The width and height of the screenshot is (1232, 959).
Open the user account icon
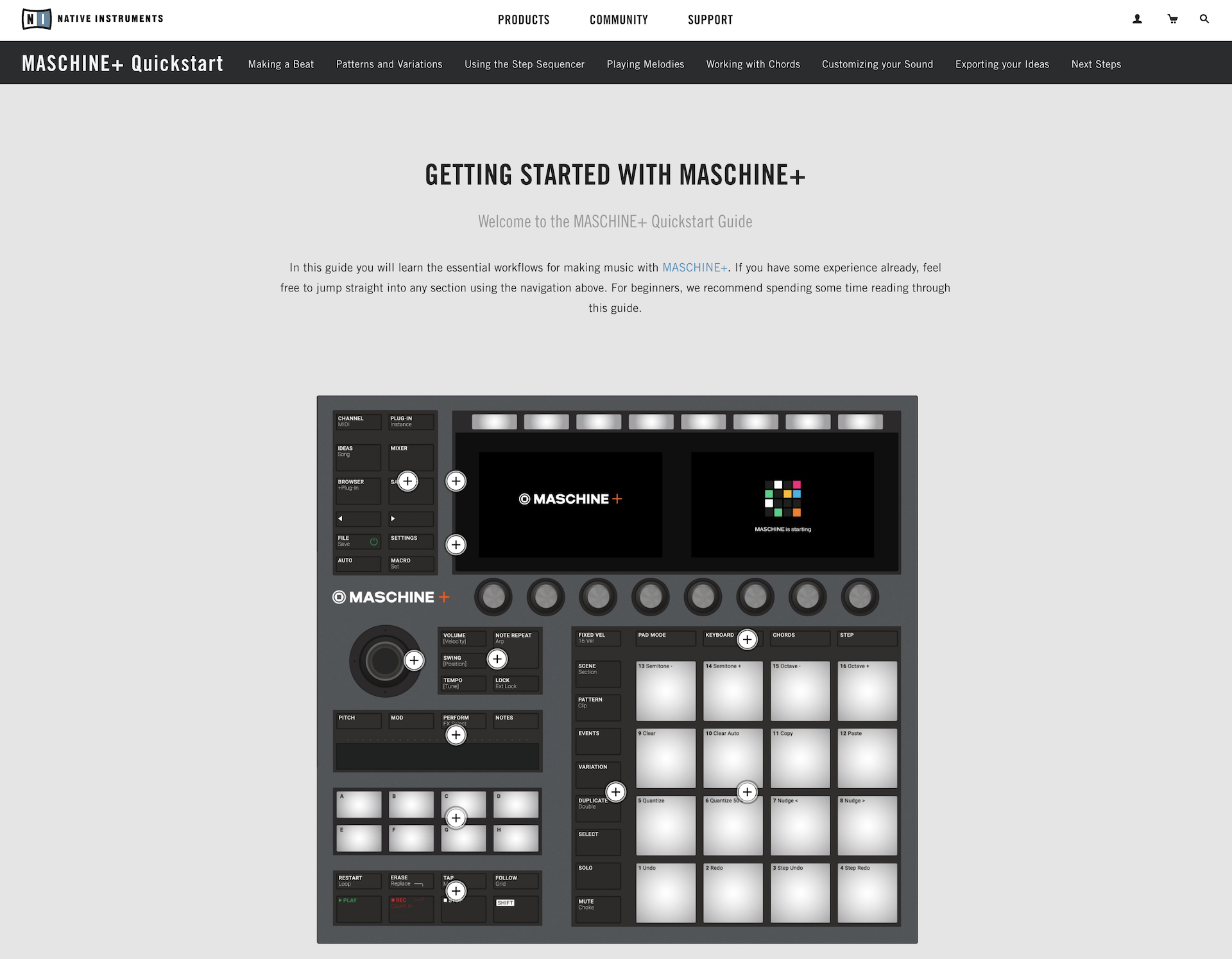[x=1137, y=19]
